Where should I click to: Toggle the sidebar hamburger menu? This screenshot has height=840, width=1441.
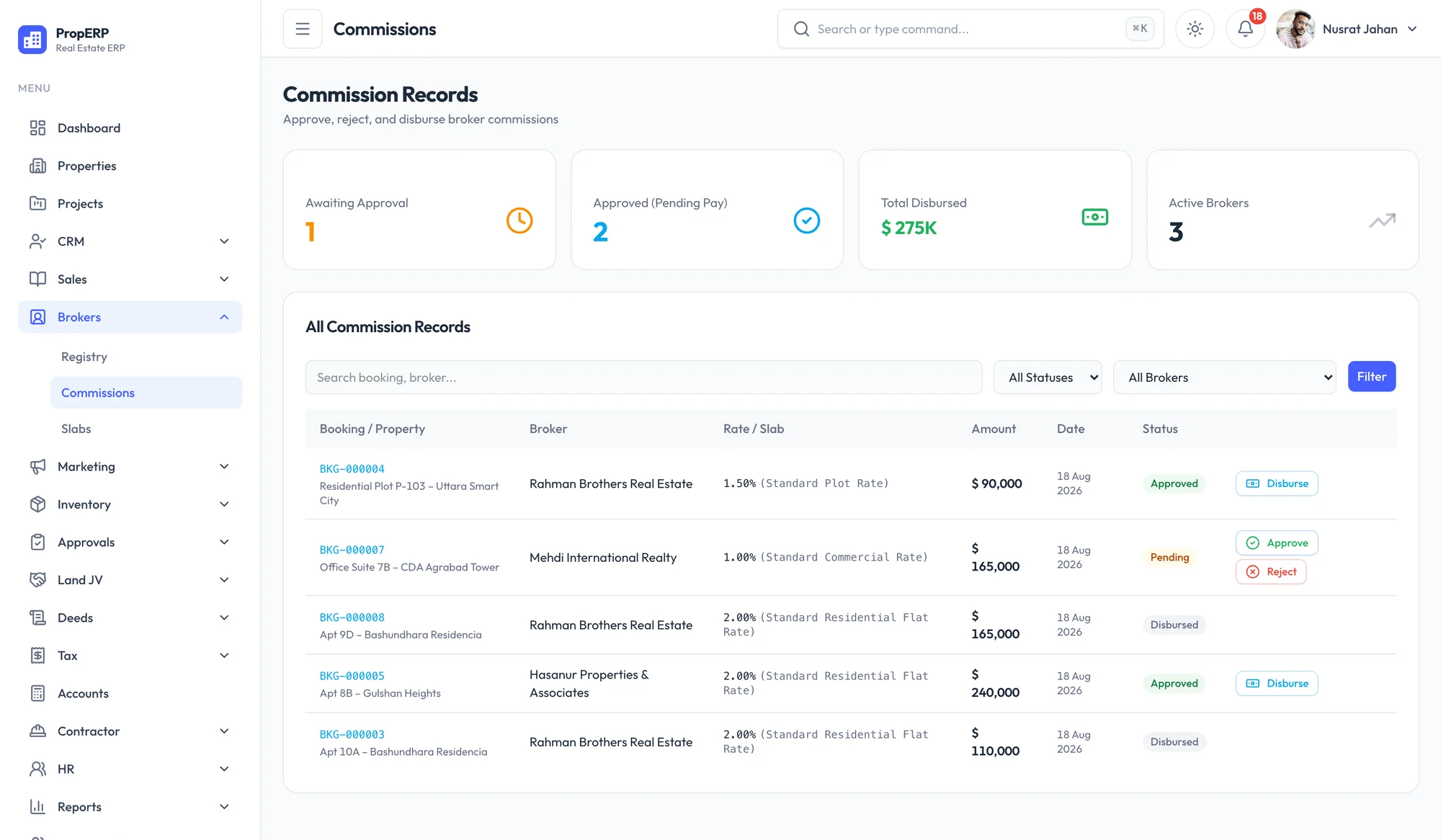(303, 29)
